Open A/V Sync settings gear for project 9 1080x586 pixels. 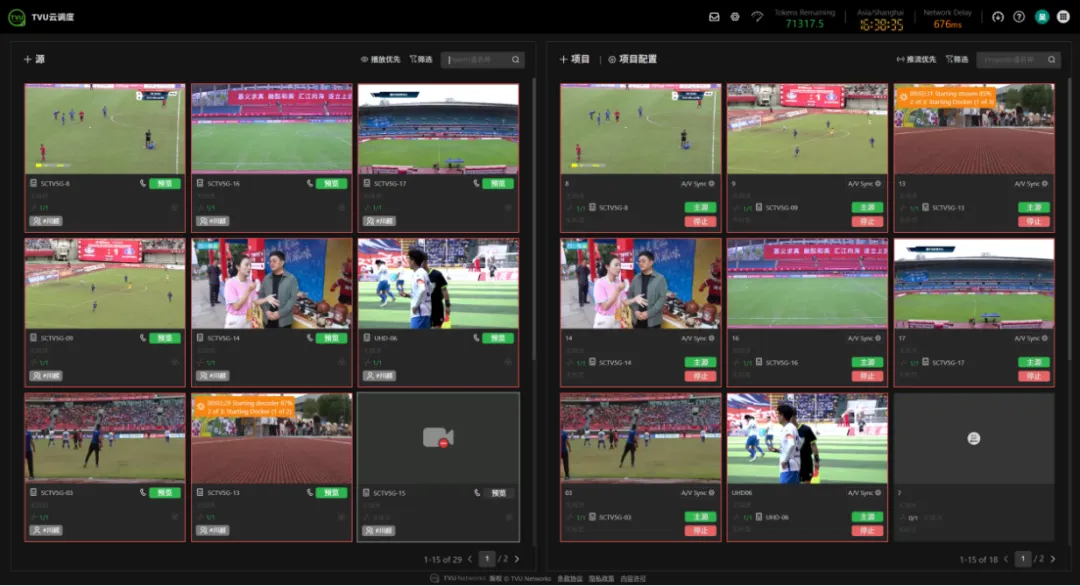point(878,184)
